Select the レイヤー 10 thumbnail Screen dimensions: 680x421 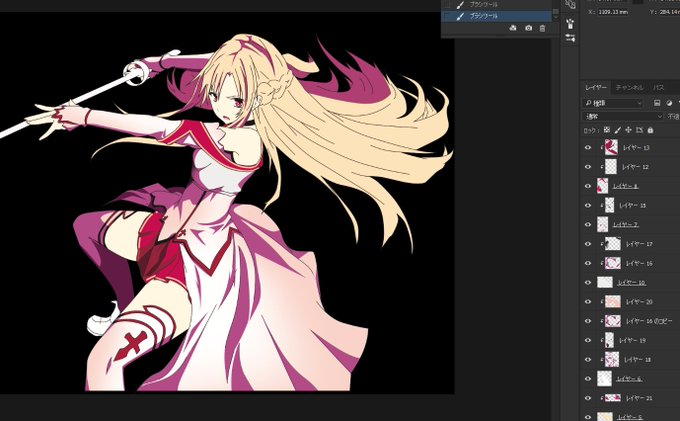click(605, 283)
